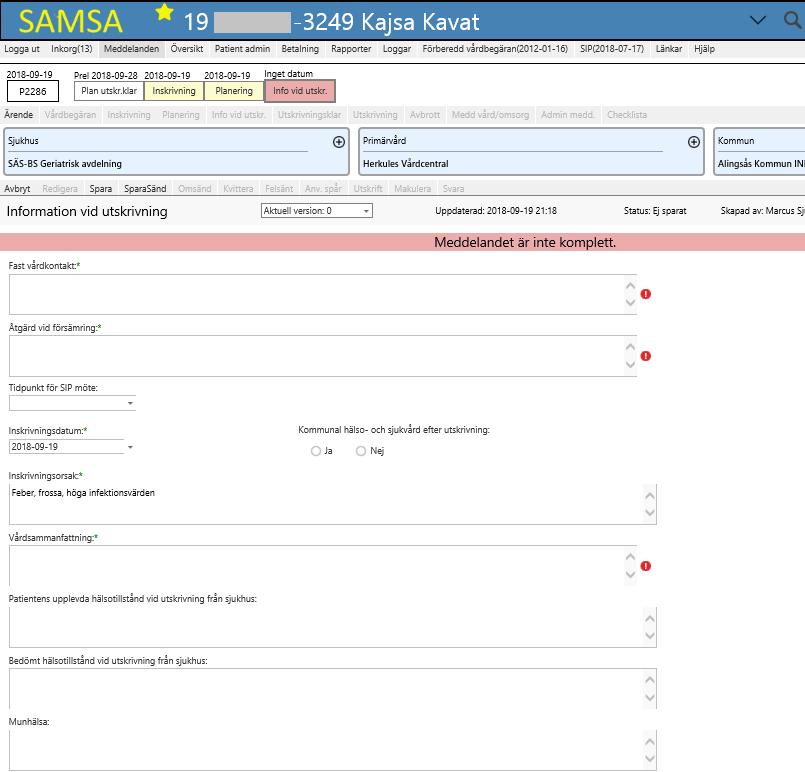Open the Länkar menu
The height and width of the screenshot is (772, 805).
coord(669,49)
